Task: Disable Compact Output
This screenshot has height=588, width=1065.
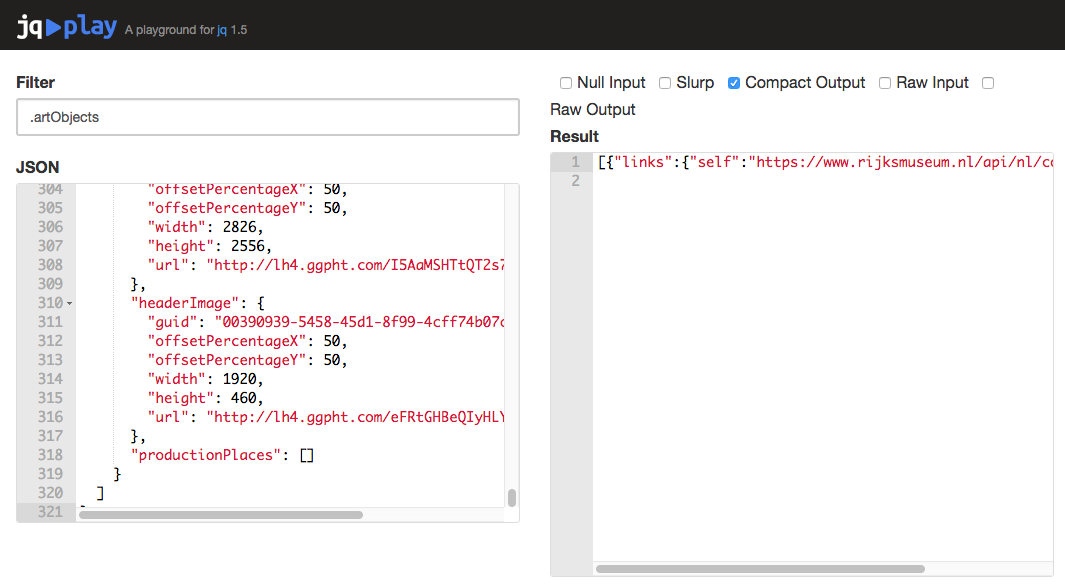Action: click(733, 83)
